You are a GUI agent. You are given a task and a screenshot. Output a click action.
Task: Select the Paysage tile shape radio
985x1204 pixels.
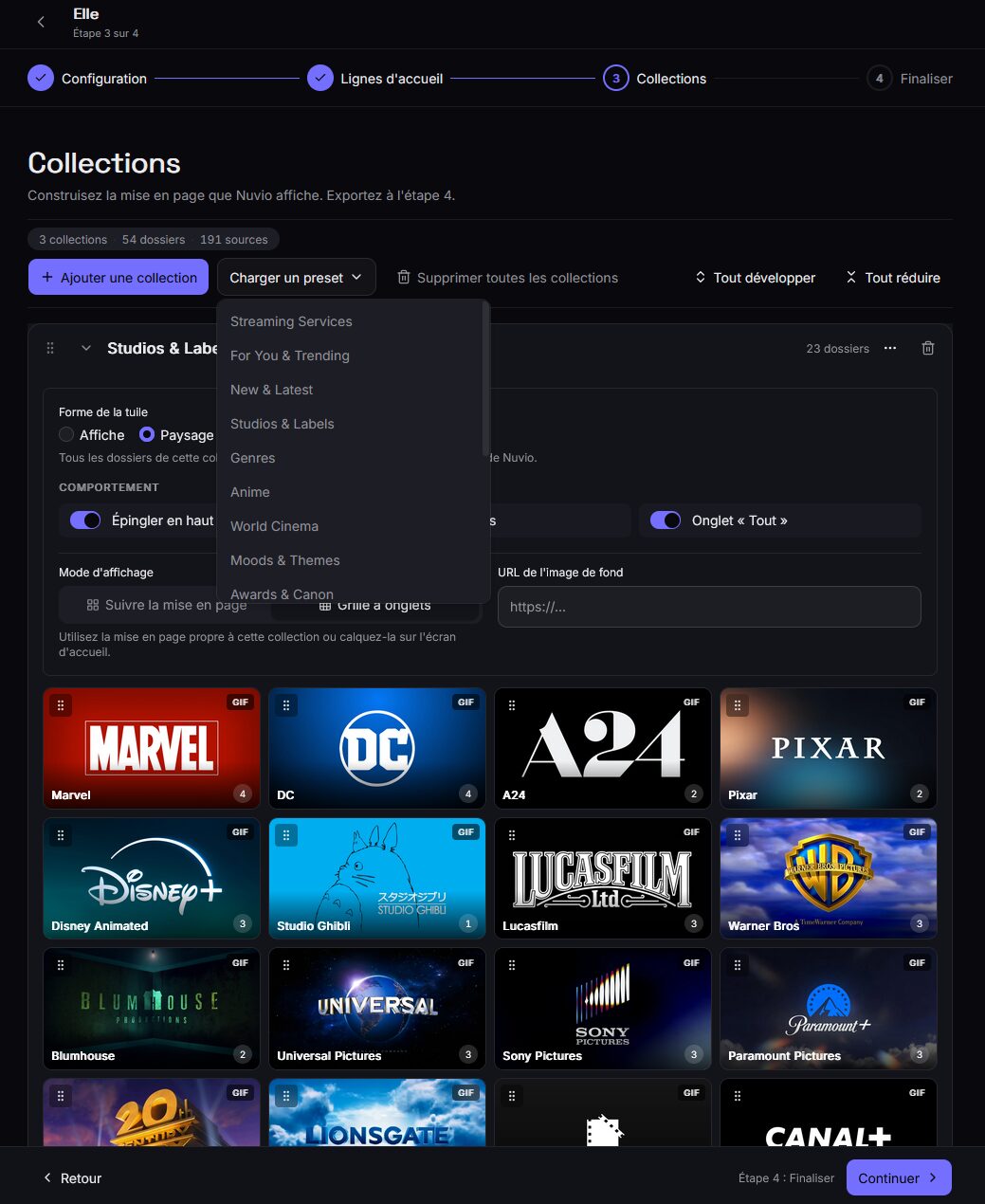tap(147, 434)
